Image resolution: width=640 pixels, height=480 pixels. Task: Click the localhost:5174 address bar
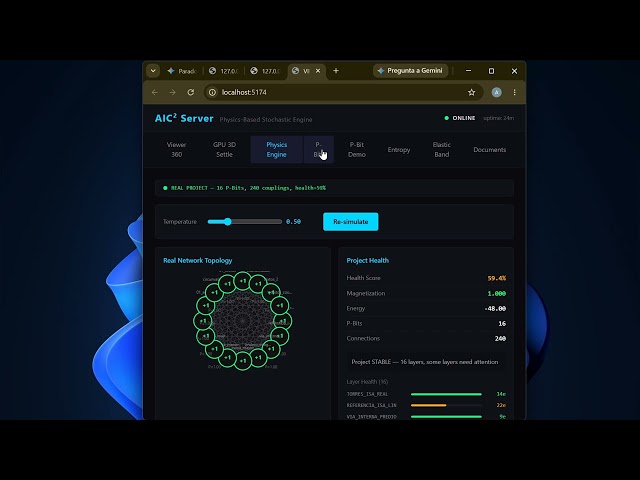tap(343, 92)
